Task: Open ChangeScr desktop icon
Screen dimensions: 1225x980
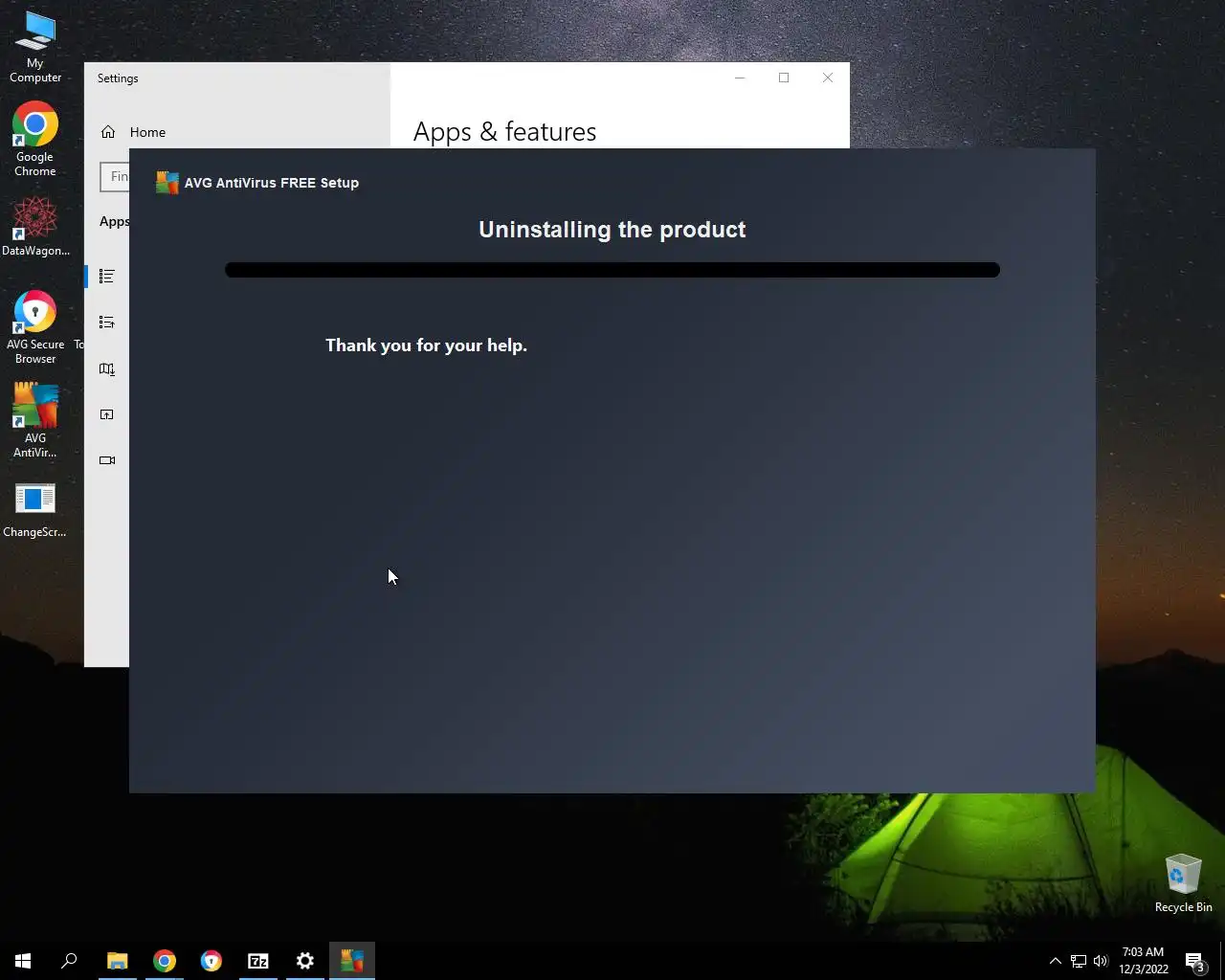Action: tap(35, 510)
